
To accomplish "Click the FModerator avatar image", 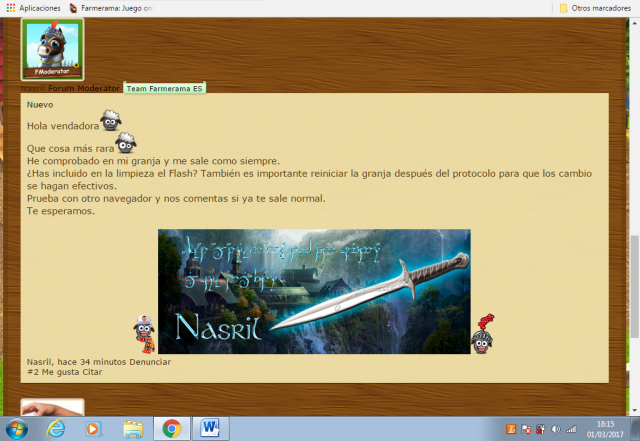I will click(52, 47).
